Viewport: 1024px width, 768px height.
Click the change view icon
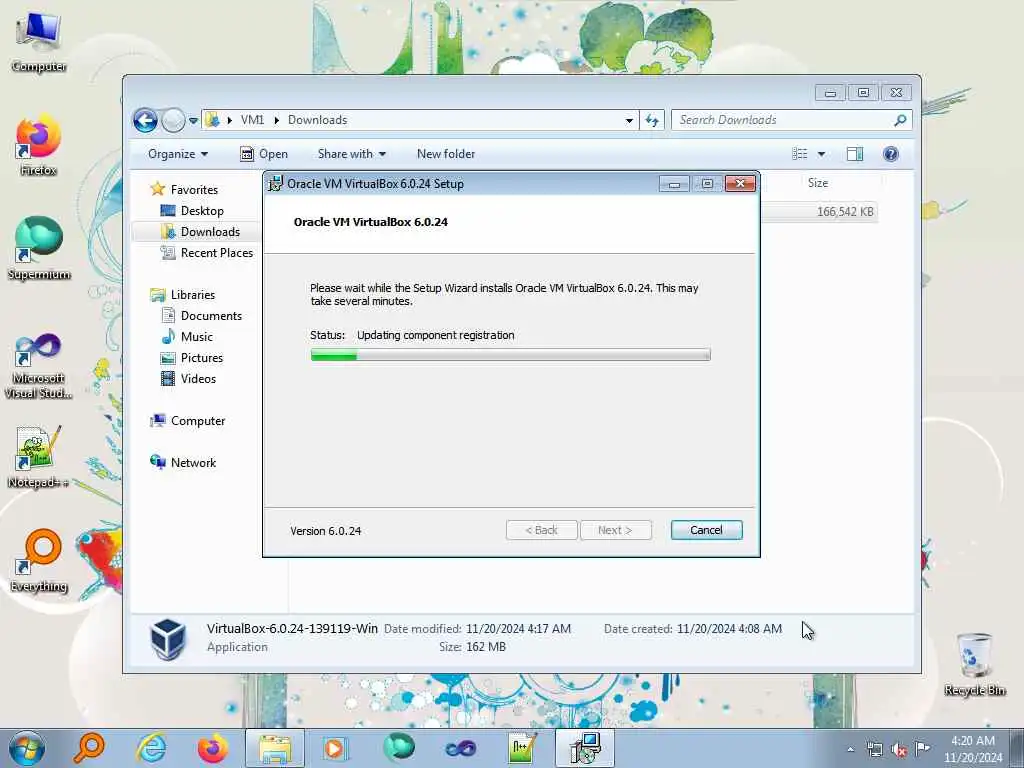coord(800,154)
